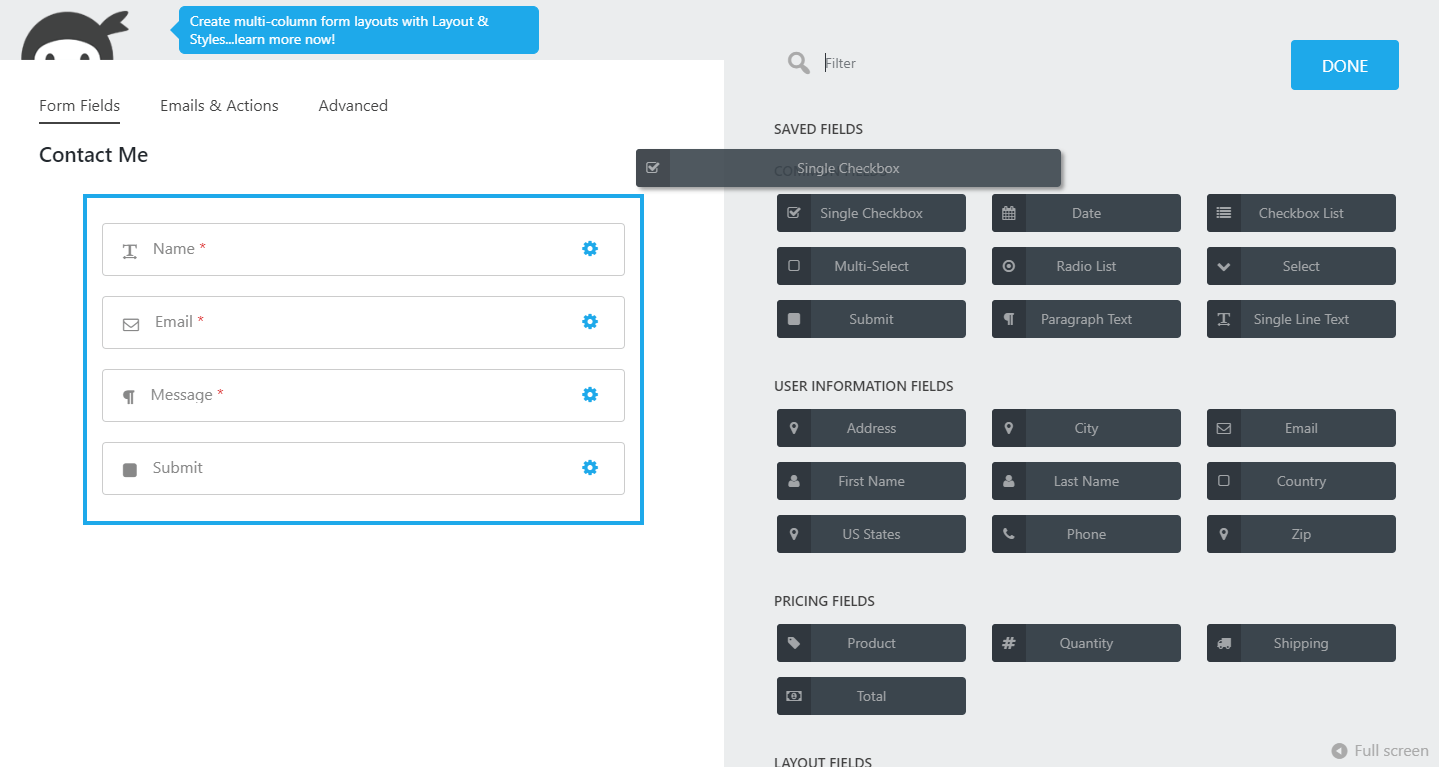Click the USER INFORMATION FIELDS heading

click(864, 386)
